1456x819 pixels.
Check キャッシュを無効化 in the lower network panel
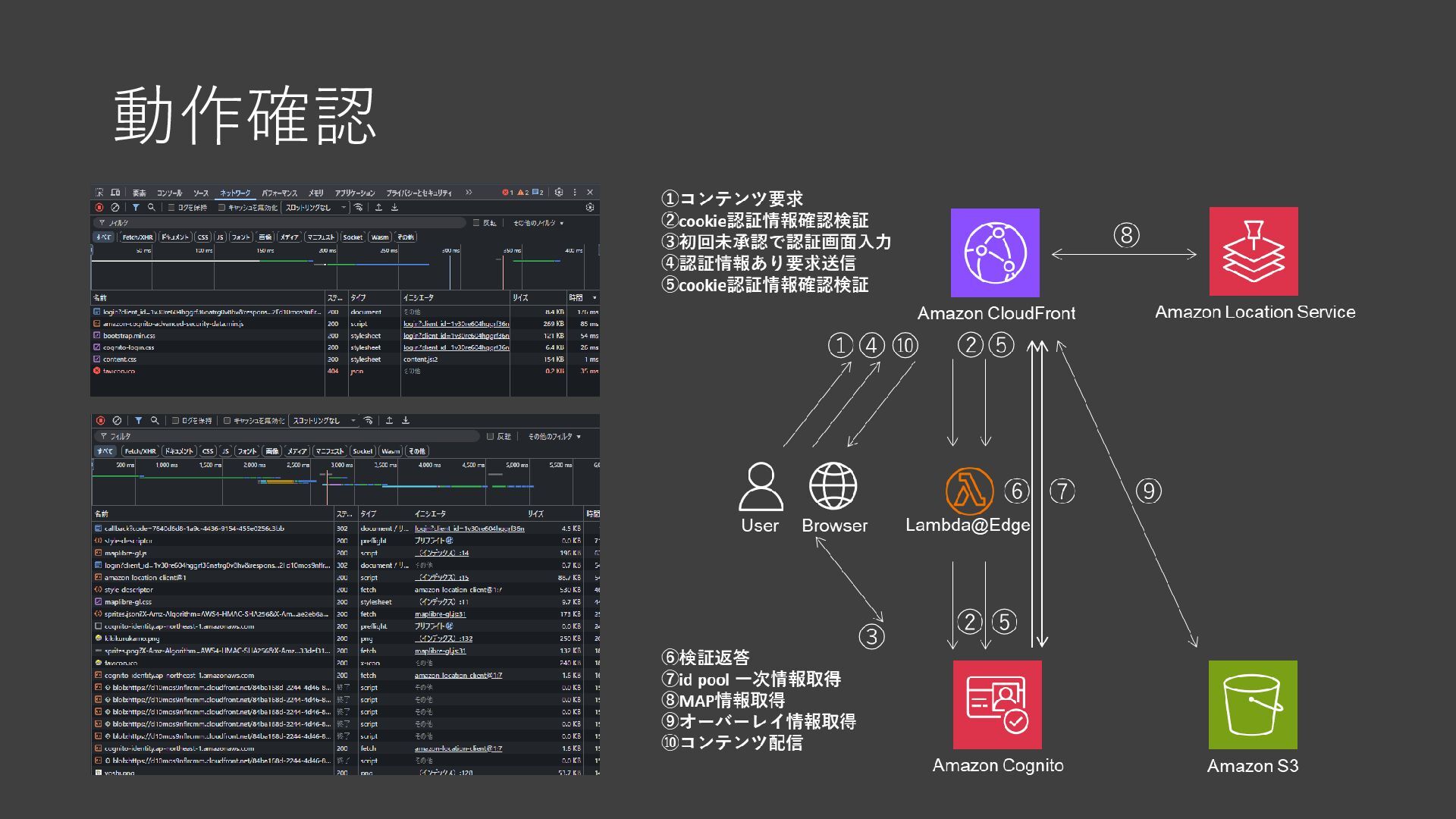[227, 421]
